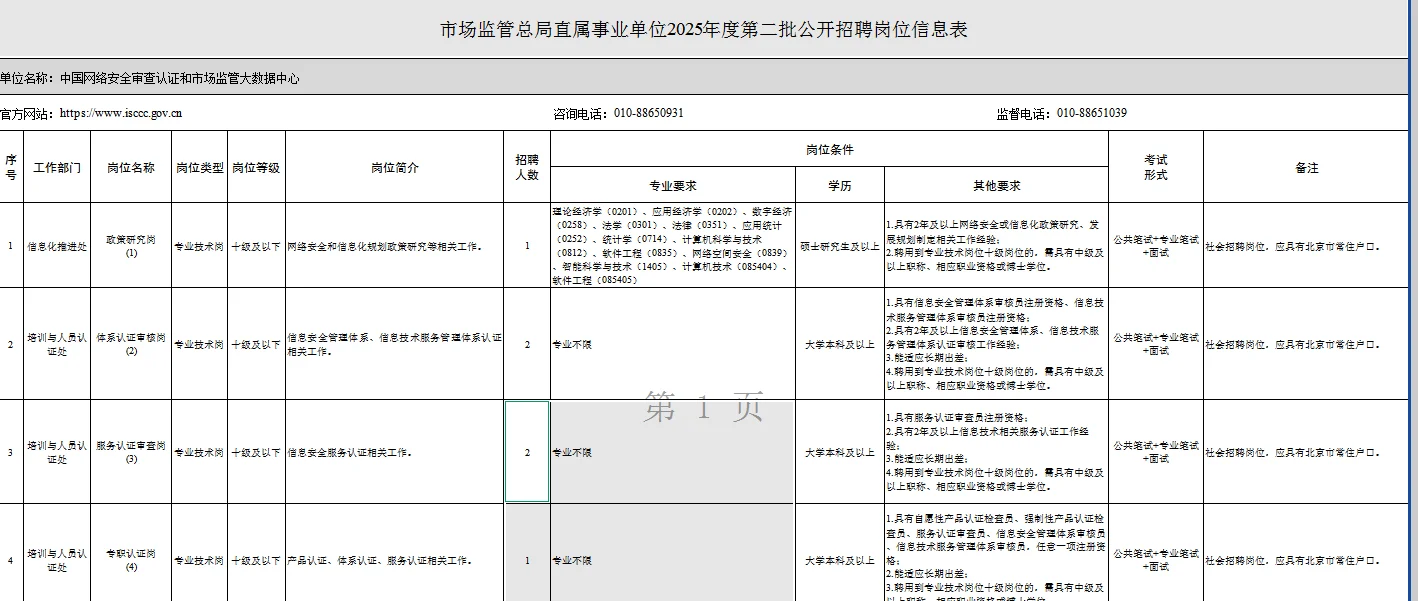Select 培训与人员认证处 in the 专职认证岗 row

pos(57,553)
